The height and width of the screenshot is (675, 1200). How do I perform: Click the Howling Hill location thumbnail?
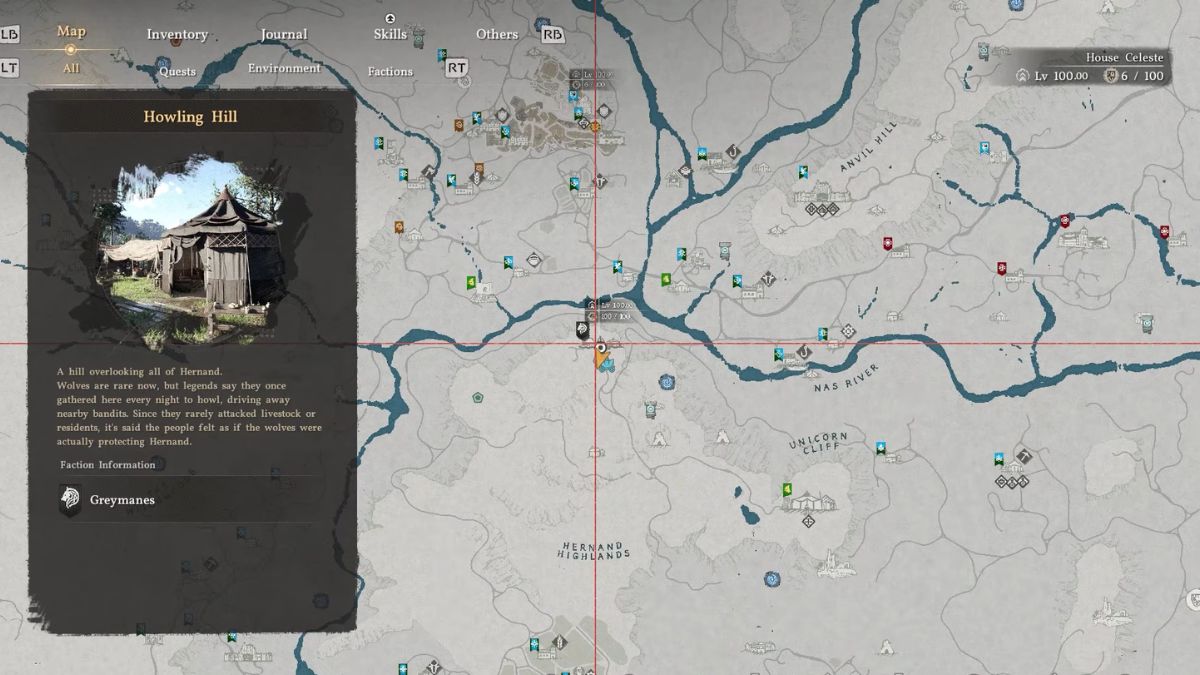pos(190,241)
